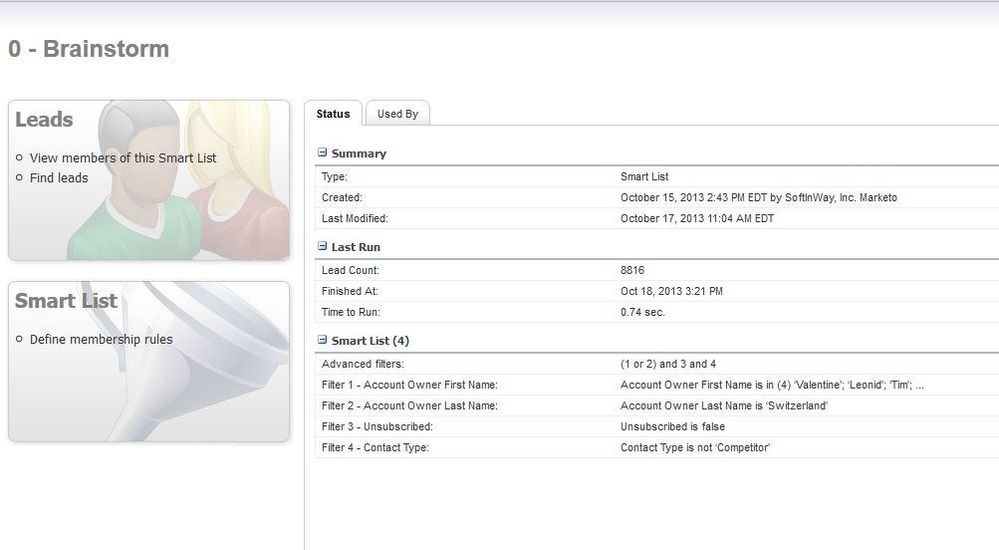Click the Created: label
Viewport: 999px width, 550px height.
tap(341, 198)
